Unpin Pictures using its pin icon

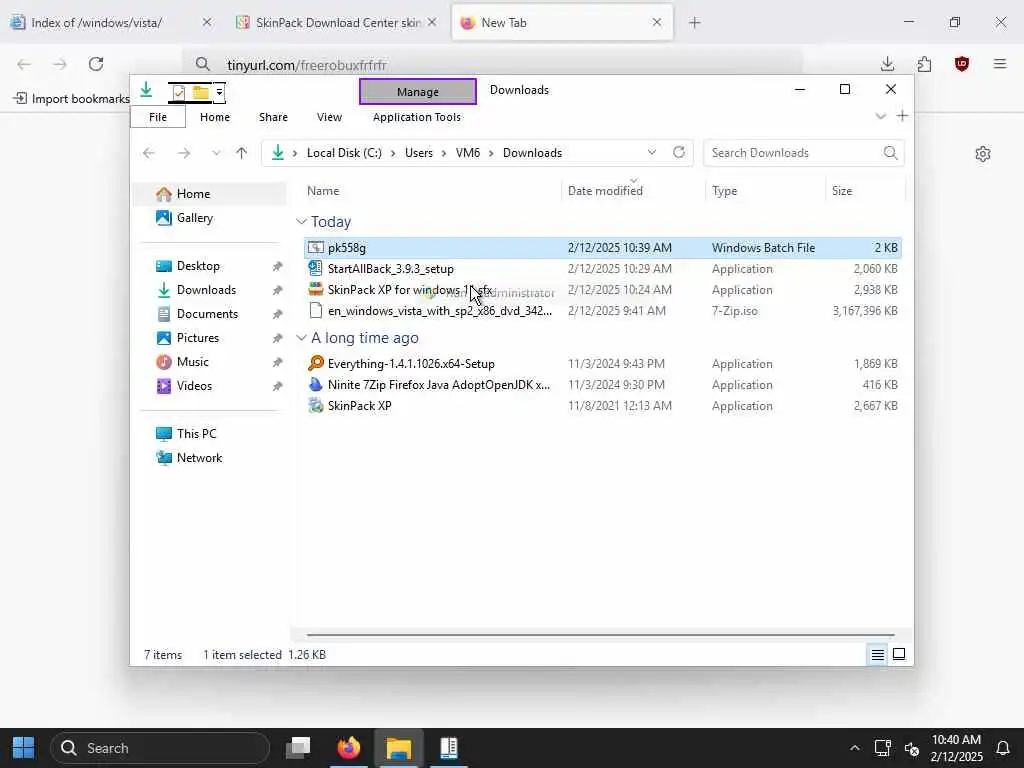tap(278, 338)
